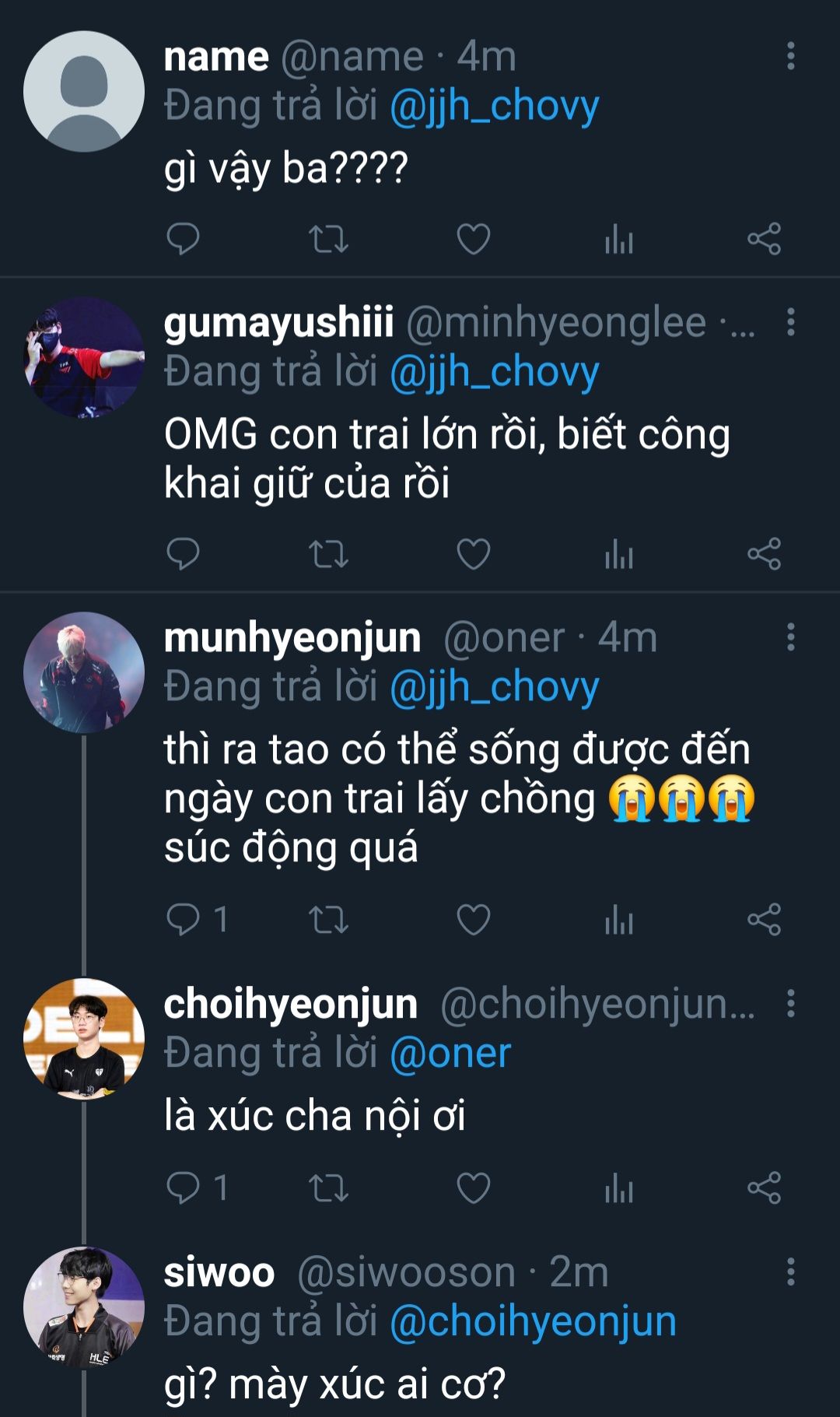Open the @choihyeonjun mention in siwoo's reply
Image resolution: width=840 pixels, height=1417 pixels.
coord(533,1321)
